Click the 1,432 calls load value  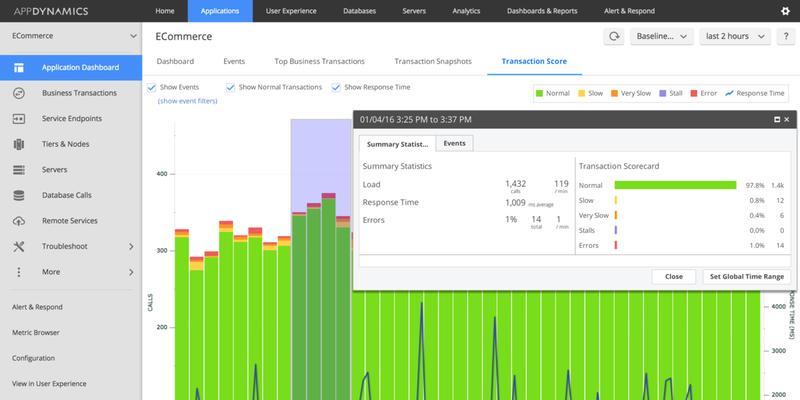point(515,186)
